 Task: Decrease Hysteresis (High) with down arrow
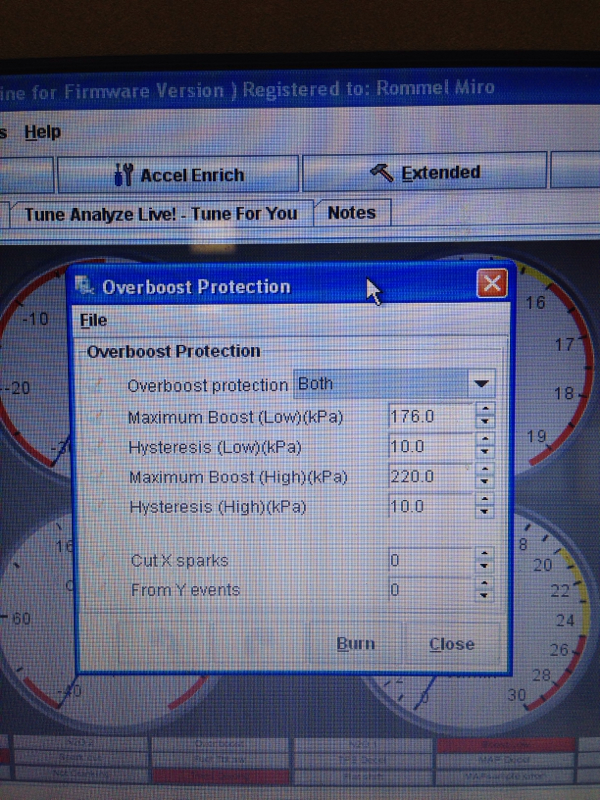coord(485,512)
